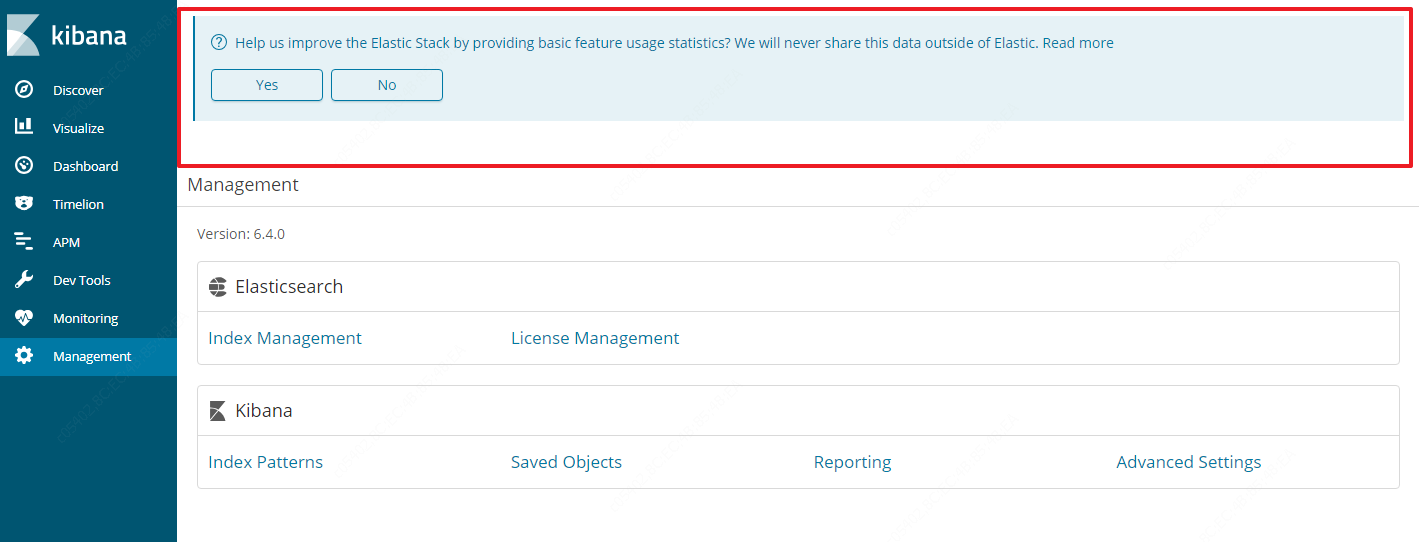The width and height of the screenshot is (1419, 542).
Task: Open the Reporting link
Action: click(852, 462)
